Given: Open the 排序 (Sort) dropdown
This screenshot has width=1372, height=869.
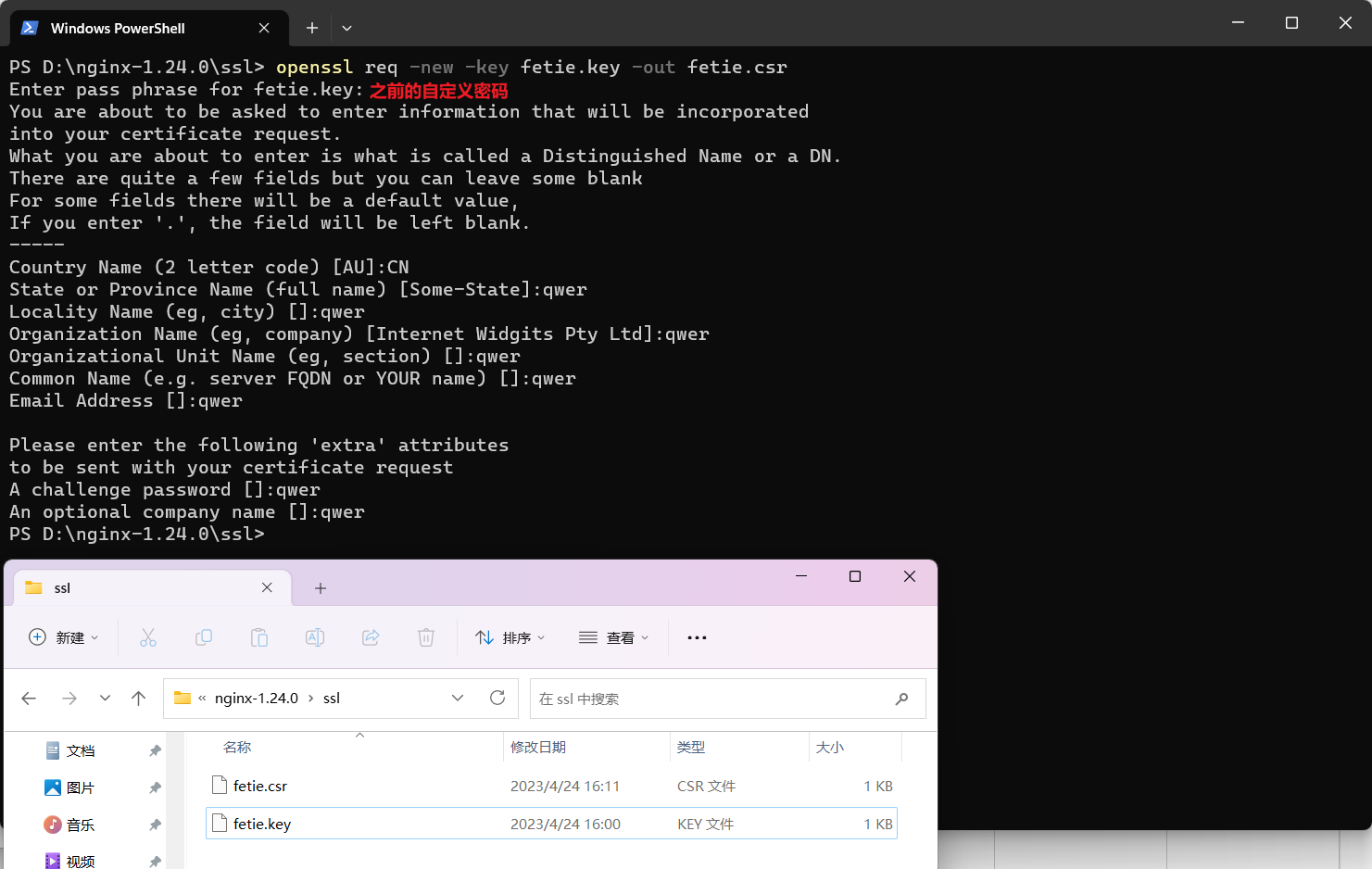Looking at the screenshot, I should 510,637.
